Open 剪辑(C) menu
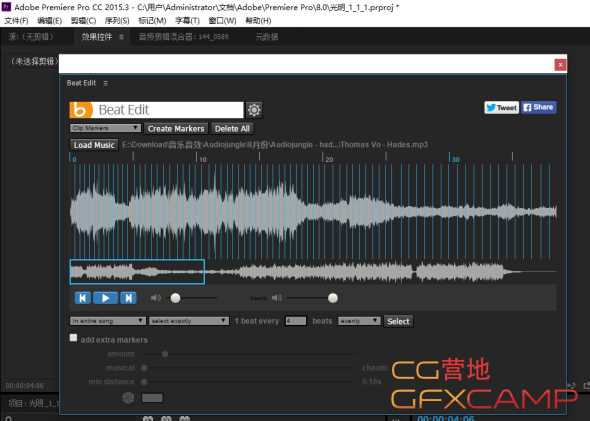The height and width of the screenshot is (421, 590). click(x=83, y=21)
